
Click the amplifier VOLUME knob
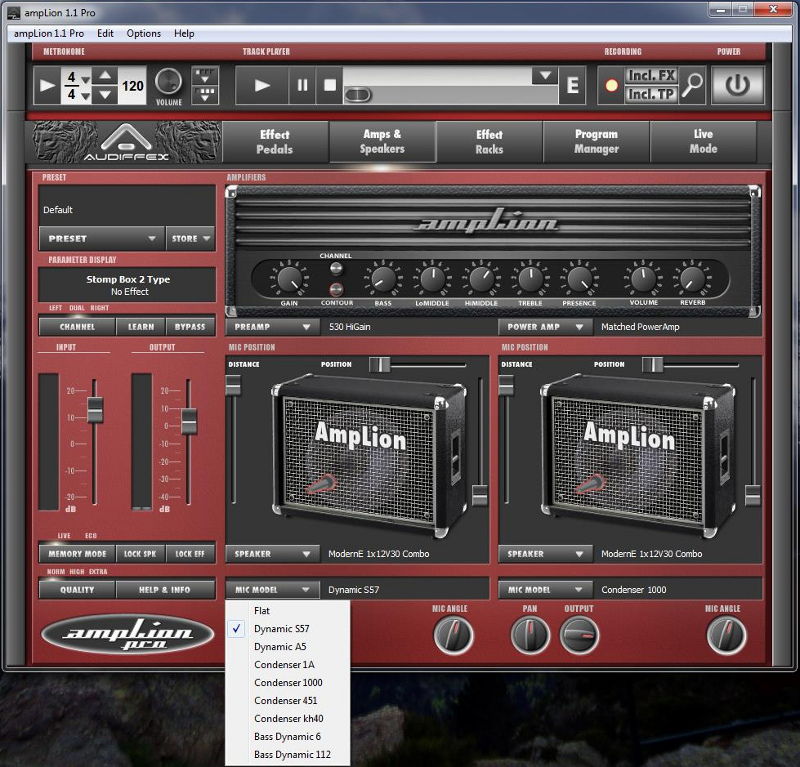click(x=643, y=279)
